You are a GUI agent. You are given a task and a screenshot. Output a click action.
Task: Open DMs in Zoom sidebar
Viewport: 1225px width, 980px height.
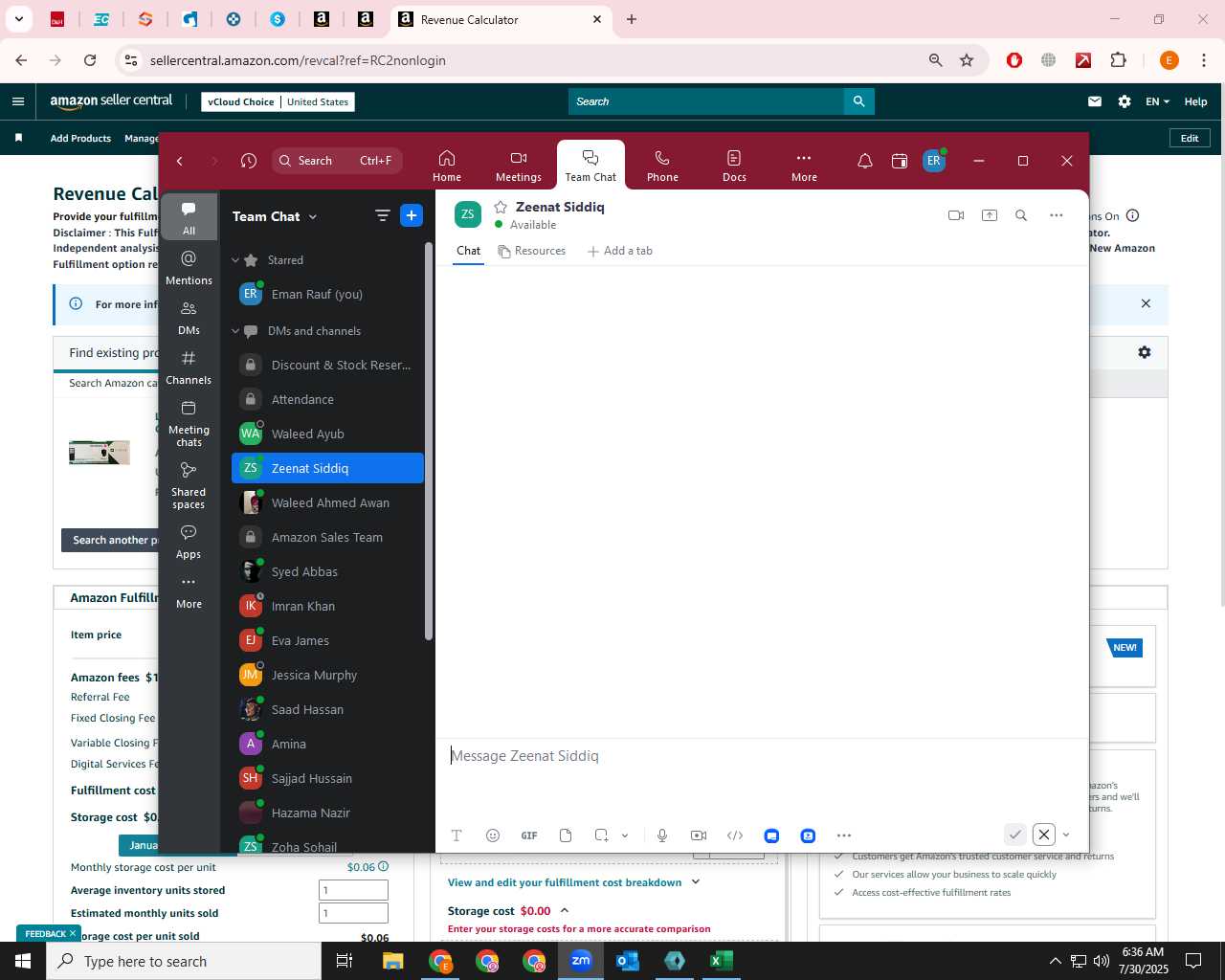tap(189, 317)
